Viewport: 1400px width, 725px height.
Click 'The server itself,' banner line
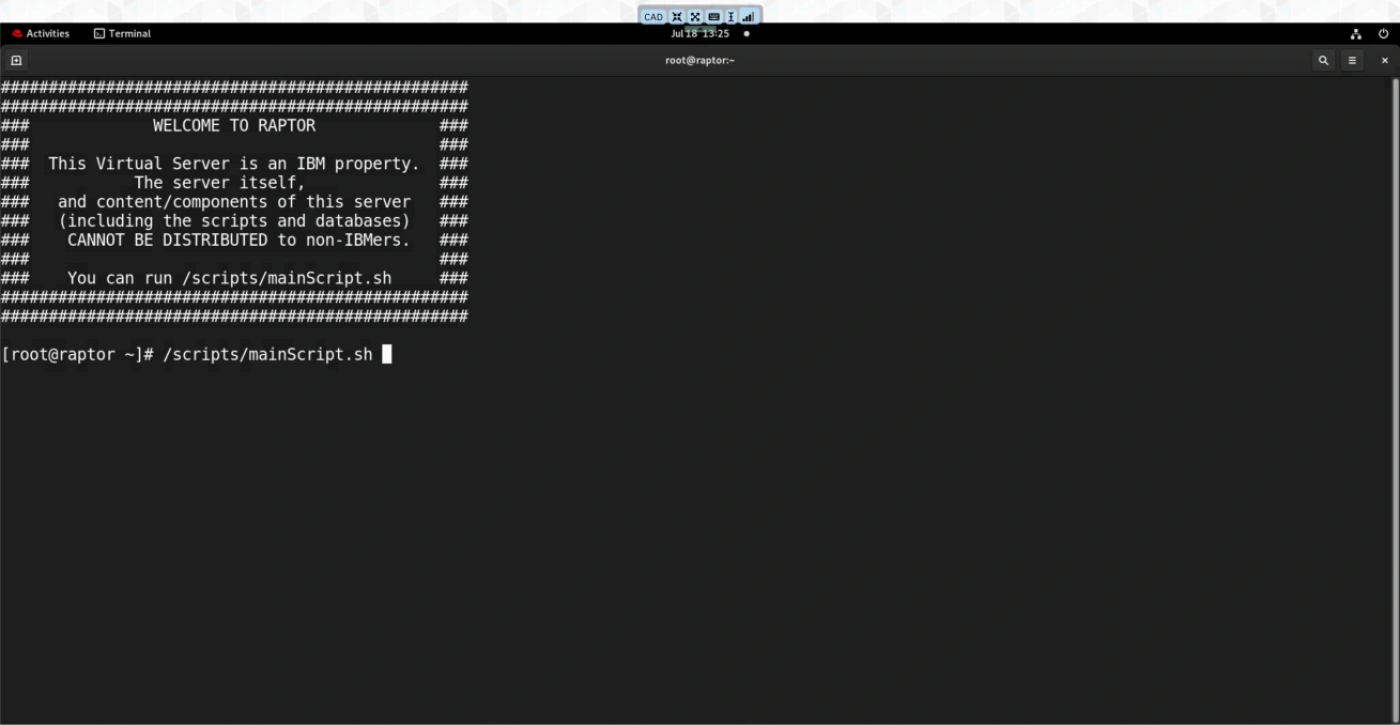[x=220, y=182]
